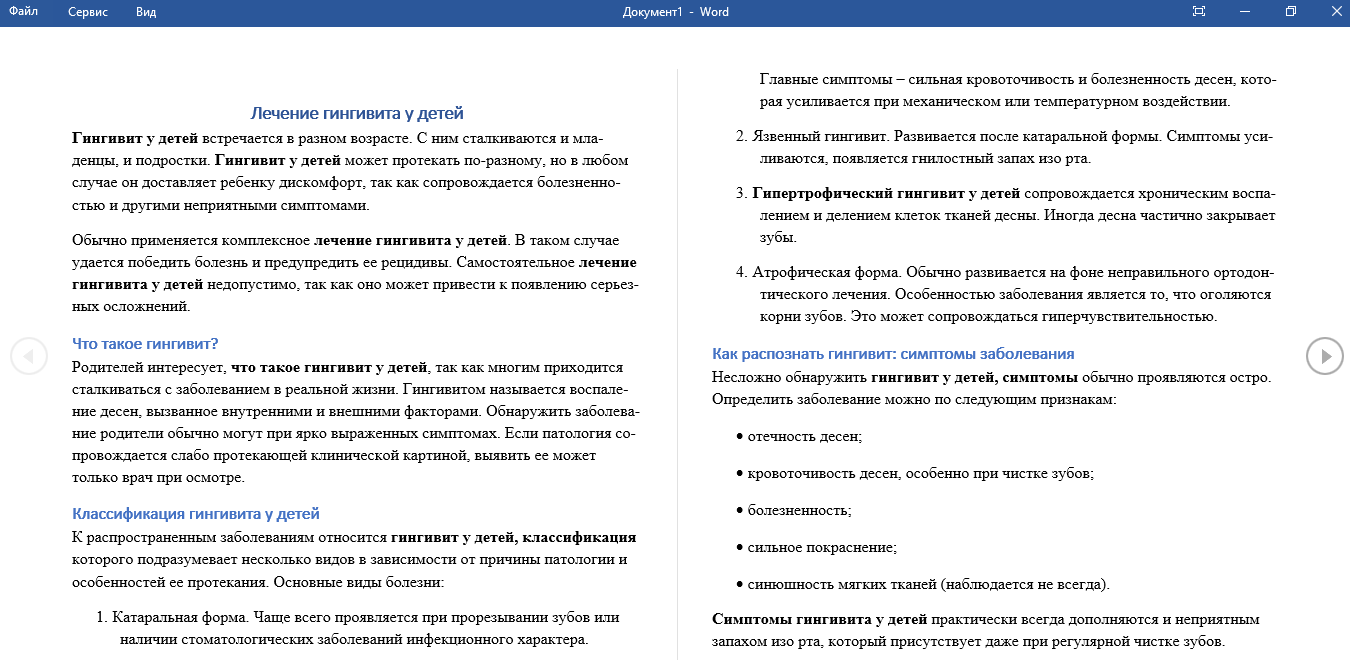Toggle auto-hide reading toolbar icon
Viewport: 1350px width, 670px height.
[x=1199, y=12]
